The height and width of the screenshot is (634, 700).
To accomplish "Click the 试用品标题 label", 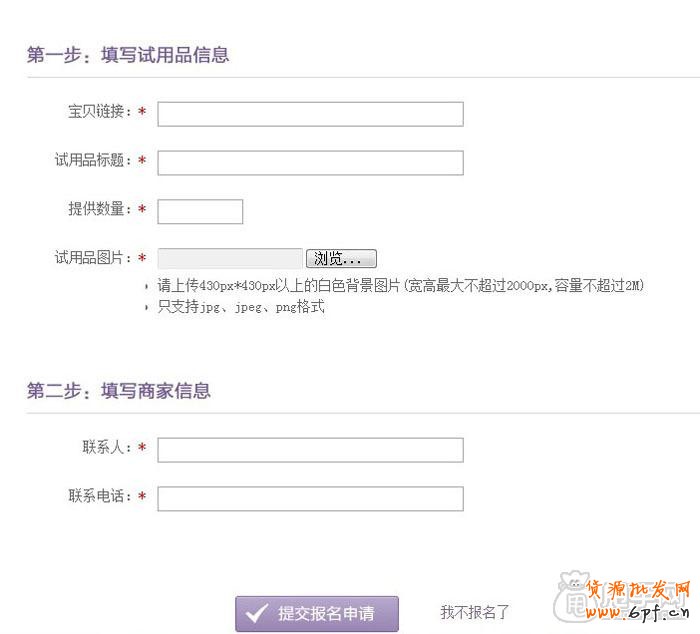I will click(x=93, y=160).
